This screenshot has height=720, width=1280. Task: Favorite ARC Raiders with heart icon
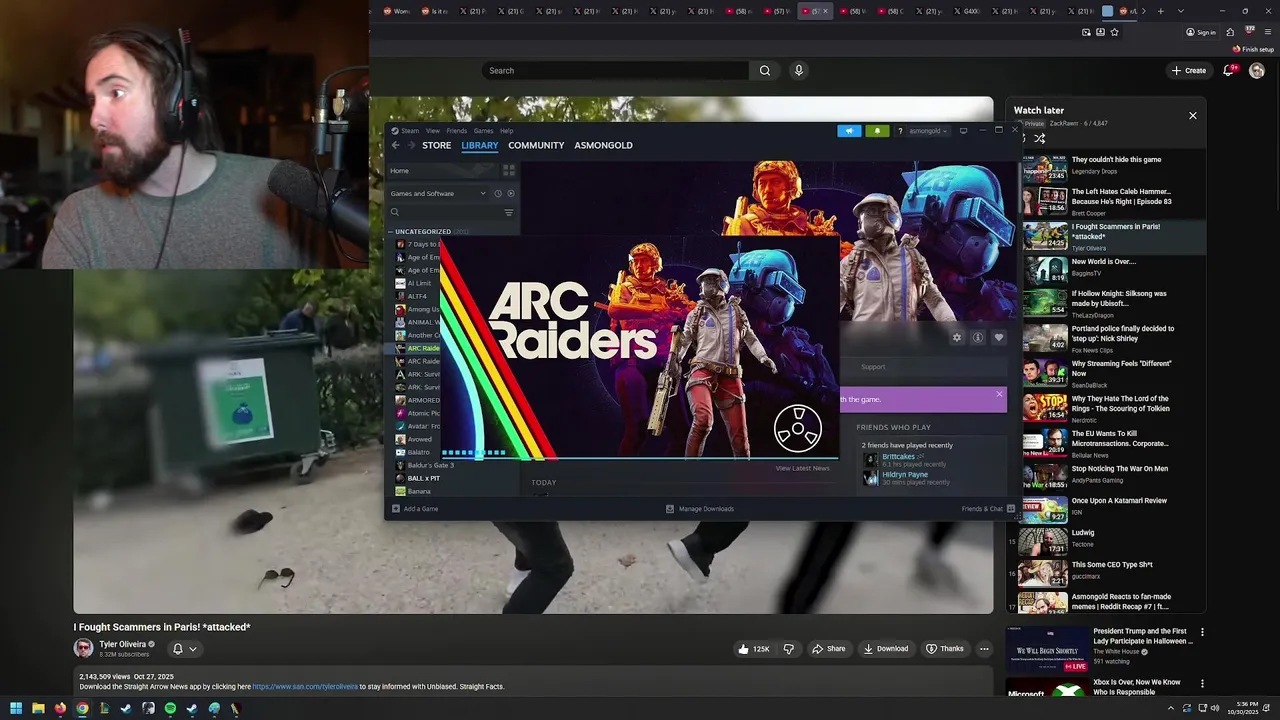(x=998, y=338)
